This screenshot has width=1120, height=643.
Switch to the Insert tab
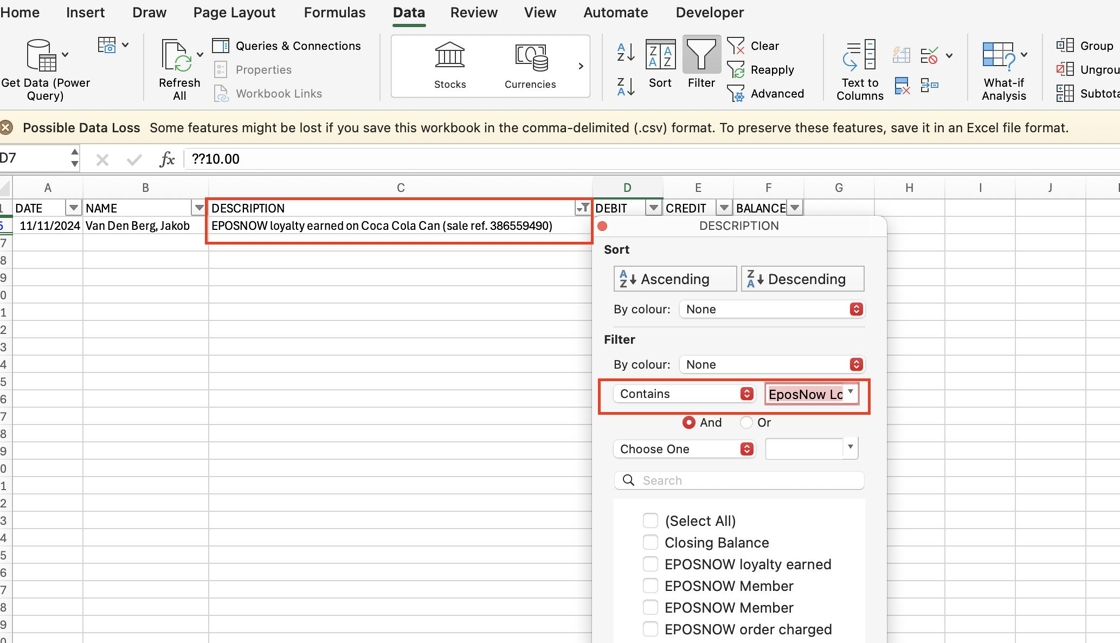[x=85, y=13]
